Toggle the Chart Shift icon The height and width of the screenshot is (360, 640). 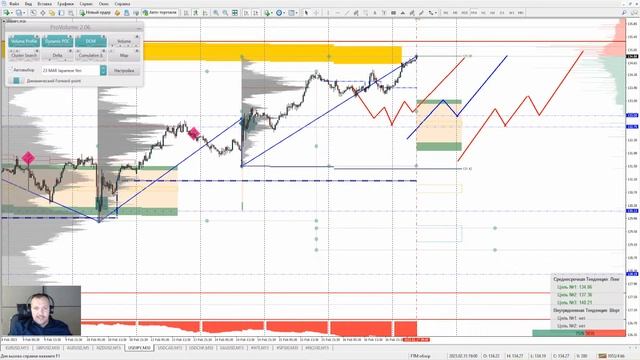(x=256, y=13)
